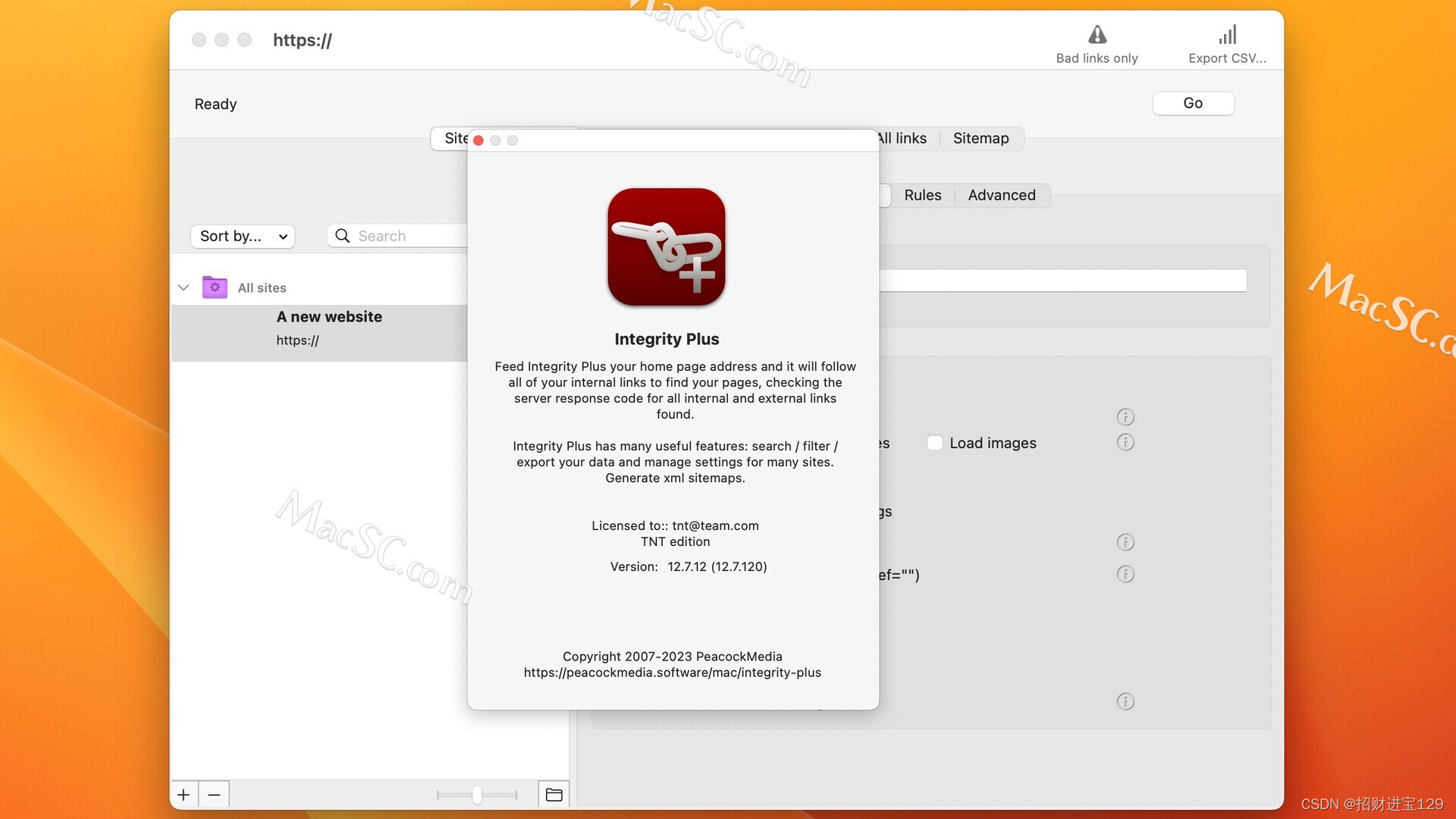Click TNT edition text in About
Viewport: 1456px width, 819px height.
675,541
